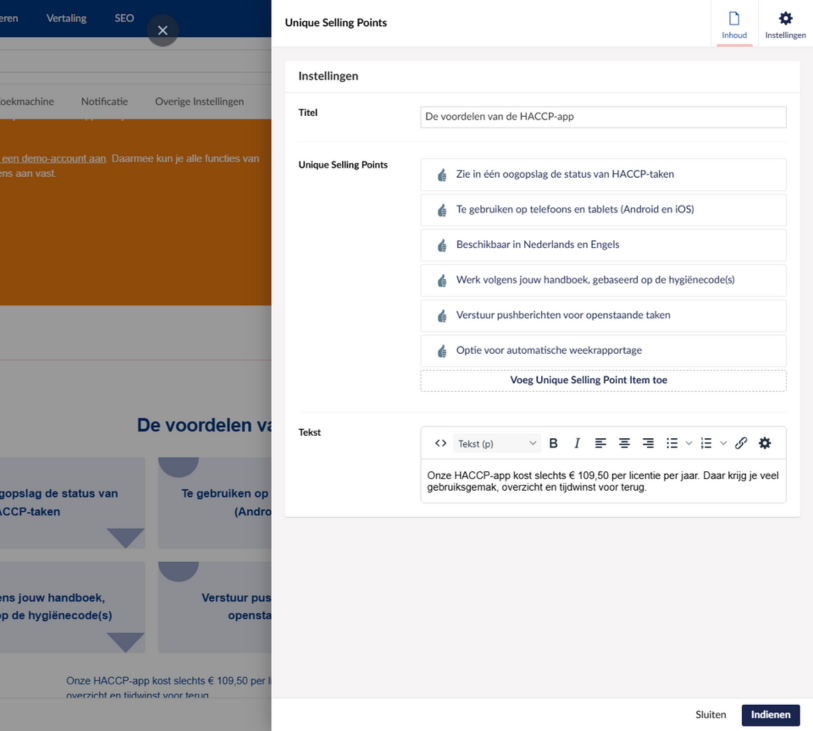Open editor settings gear in toolbar
The width and height of the screenshot is (813, 731).
click(765, 443)
